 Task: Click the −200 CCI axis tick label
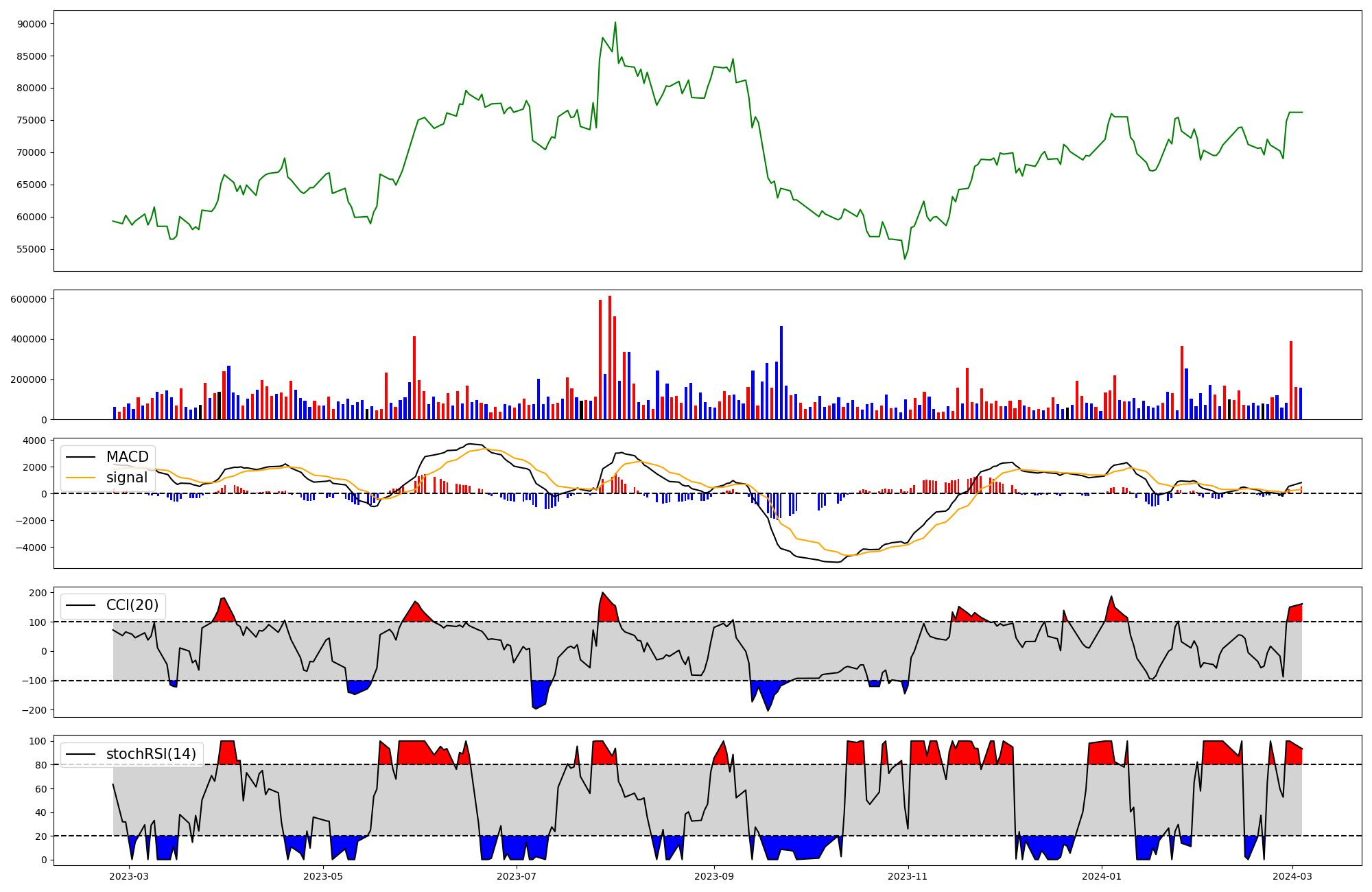click(x=33, y=710)
